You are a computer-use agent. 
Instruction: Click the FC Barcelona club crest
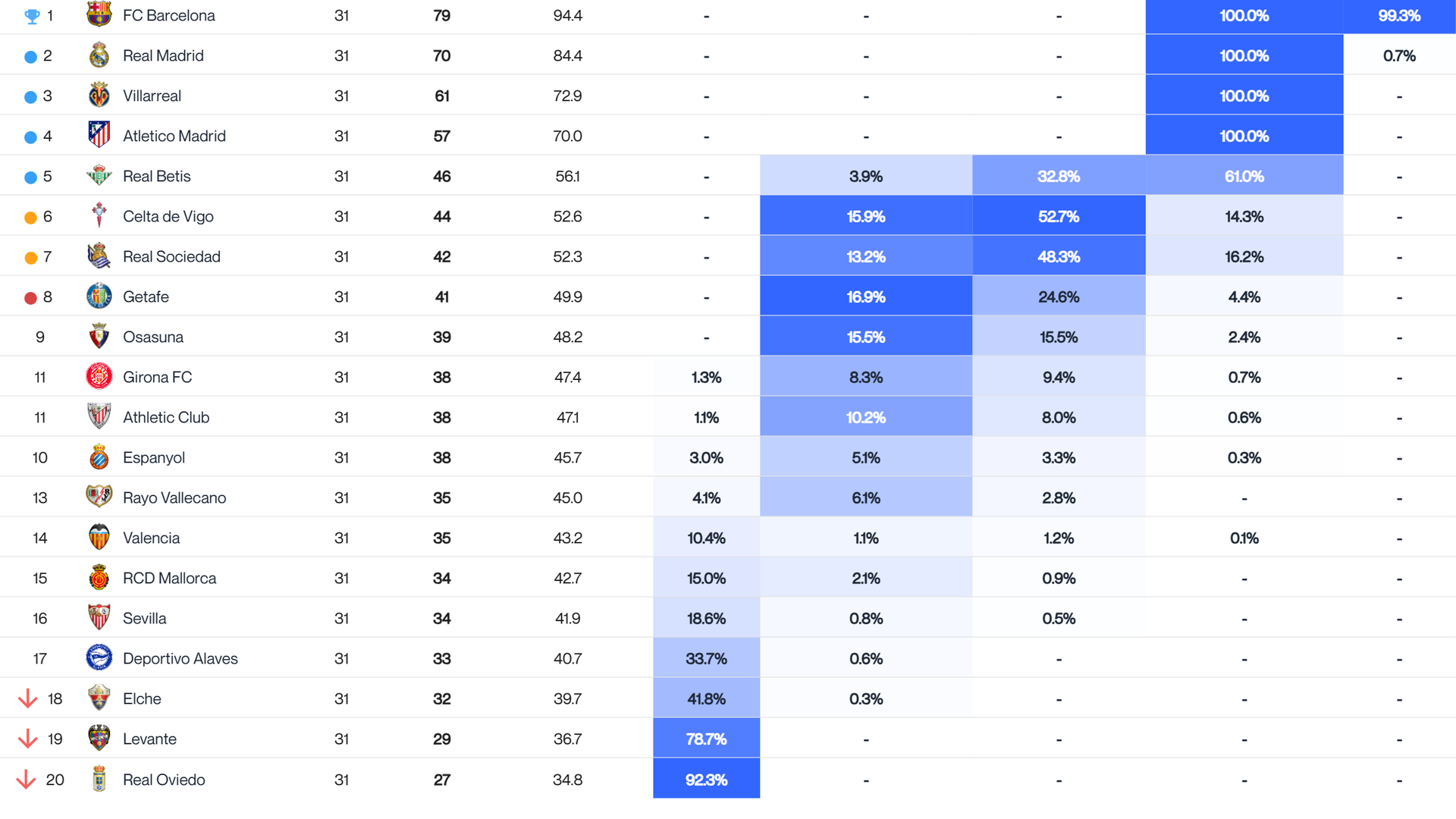99,14
